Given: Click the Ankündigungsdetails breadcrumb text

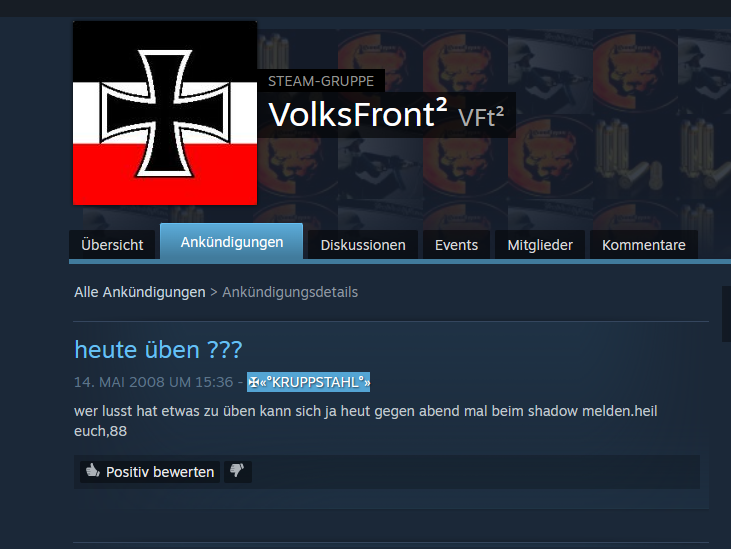Looking at the screenshot, I should point(290,292).
